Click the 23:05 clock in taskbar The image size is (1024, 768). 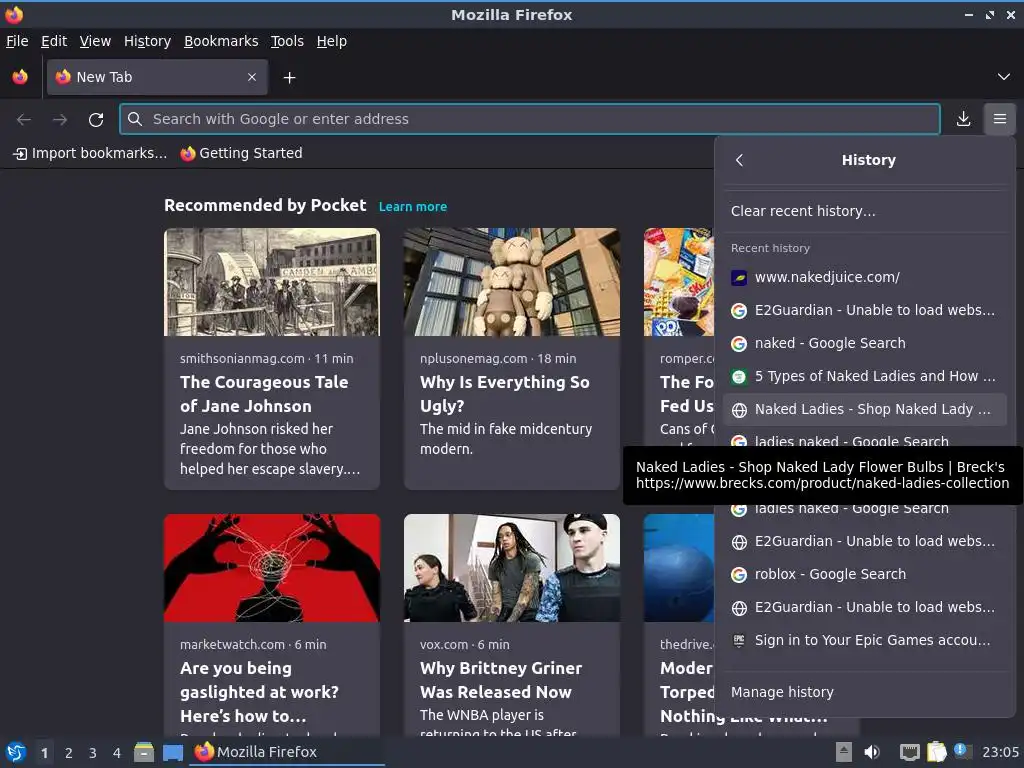tap(1000, 752)
